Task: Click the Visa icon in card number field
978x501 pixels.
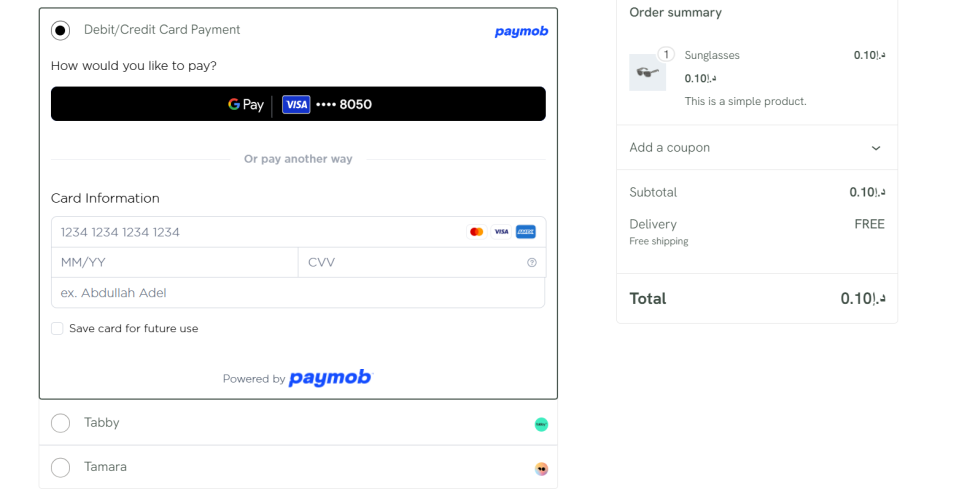Action: click(x=501, y=232)
